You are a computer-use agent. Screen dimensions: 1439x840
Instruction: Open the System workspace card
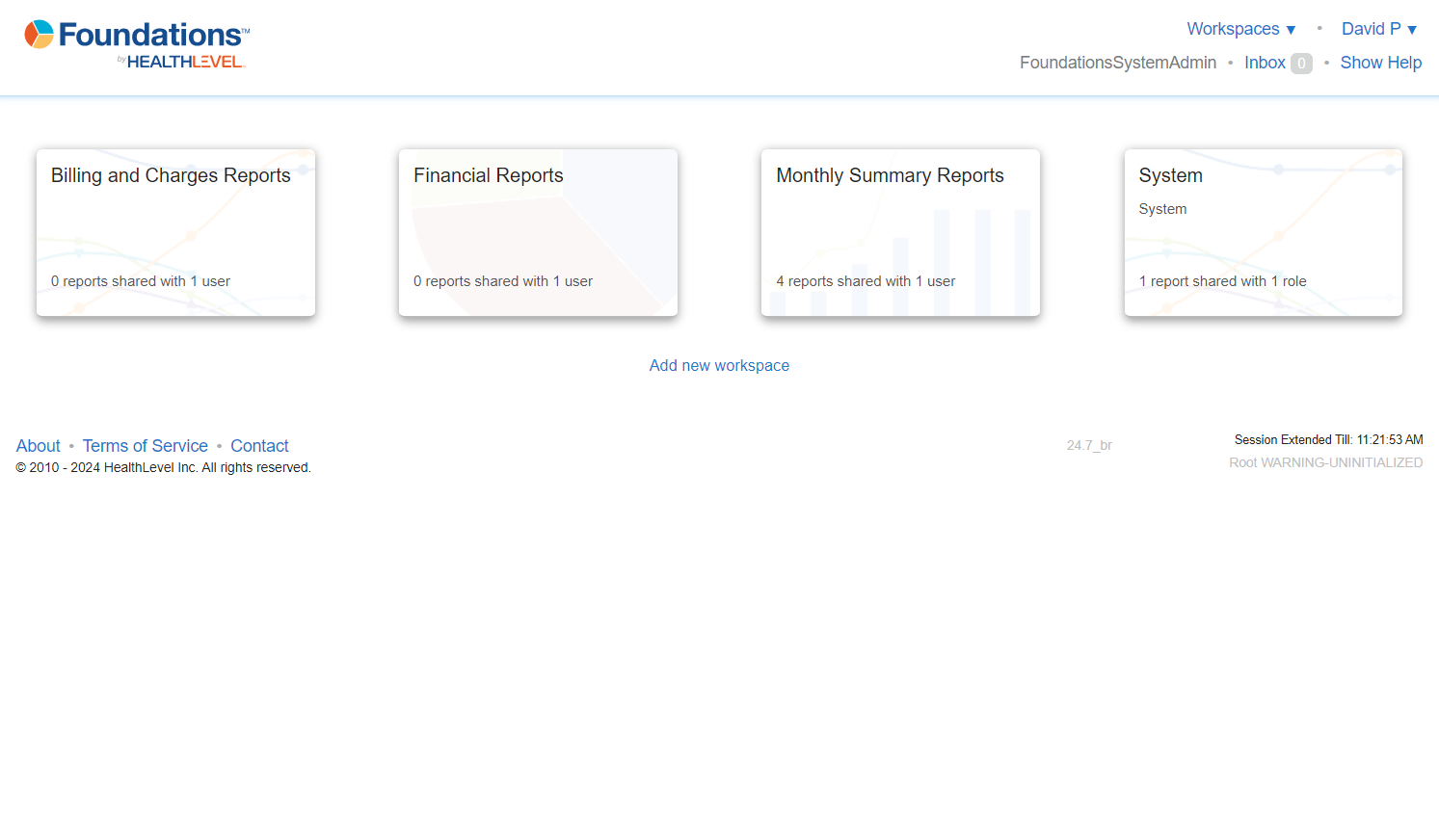tap(1263, 232)
